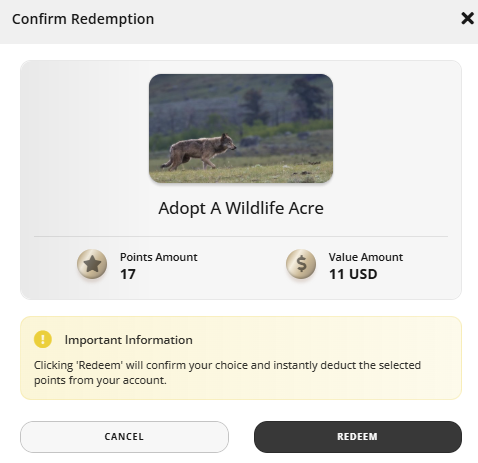Click the yellow information notice box
Viewport: 478px width, 463px height.
coord(241,358)
